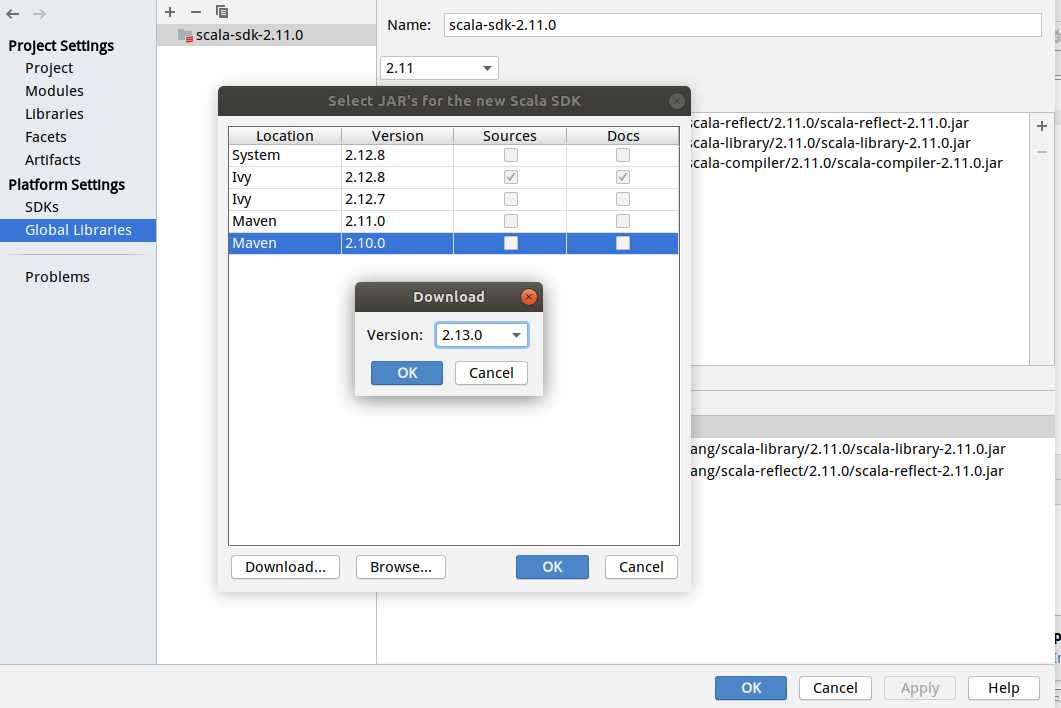Confirm Download dialog with OK
1061x708 pixels.
[407, 373]
